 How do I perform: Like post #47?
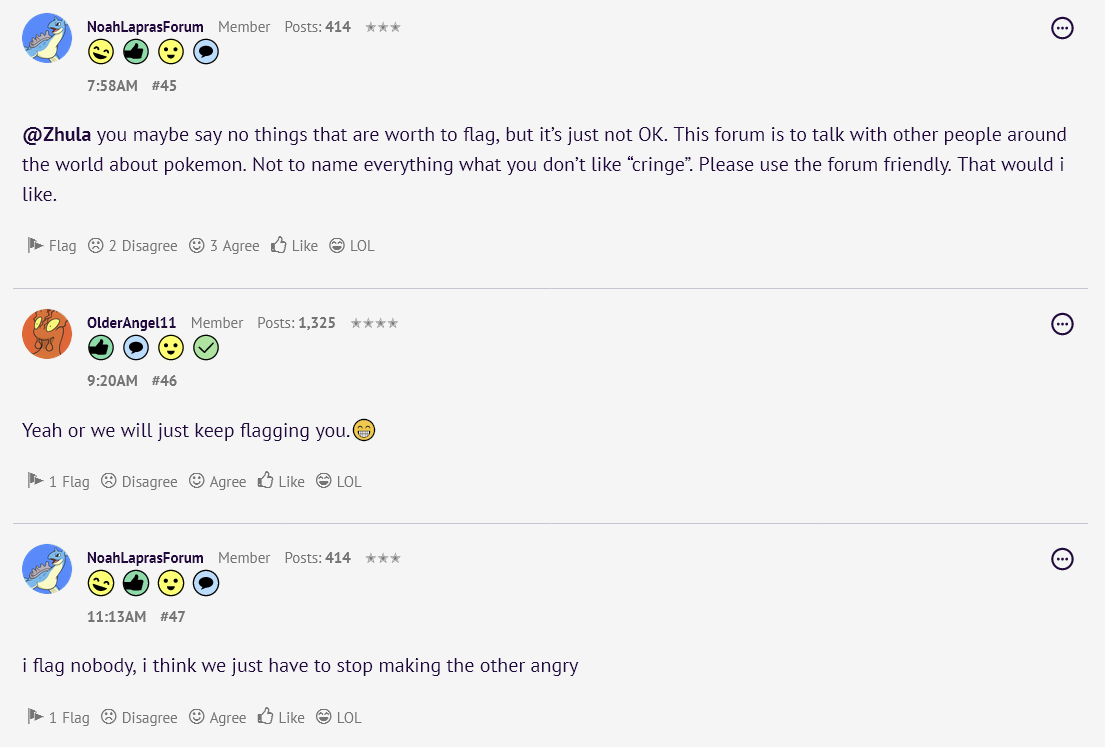(281, 717)
